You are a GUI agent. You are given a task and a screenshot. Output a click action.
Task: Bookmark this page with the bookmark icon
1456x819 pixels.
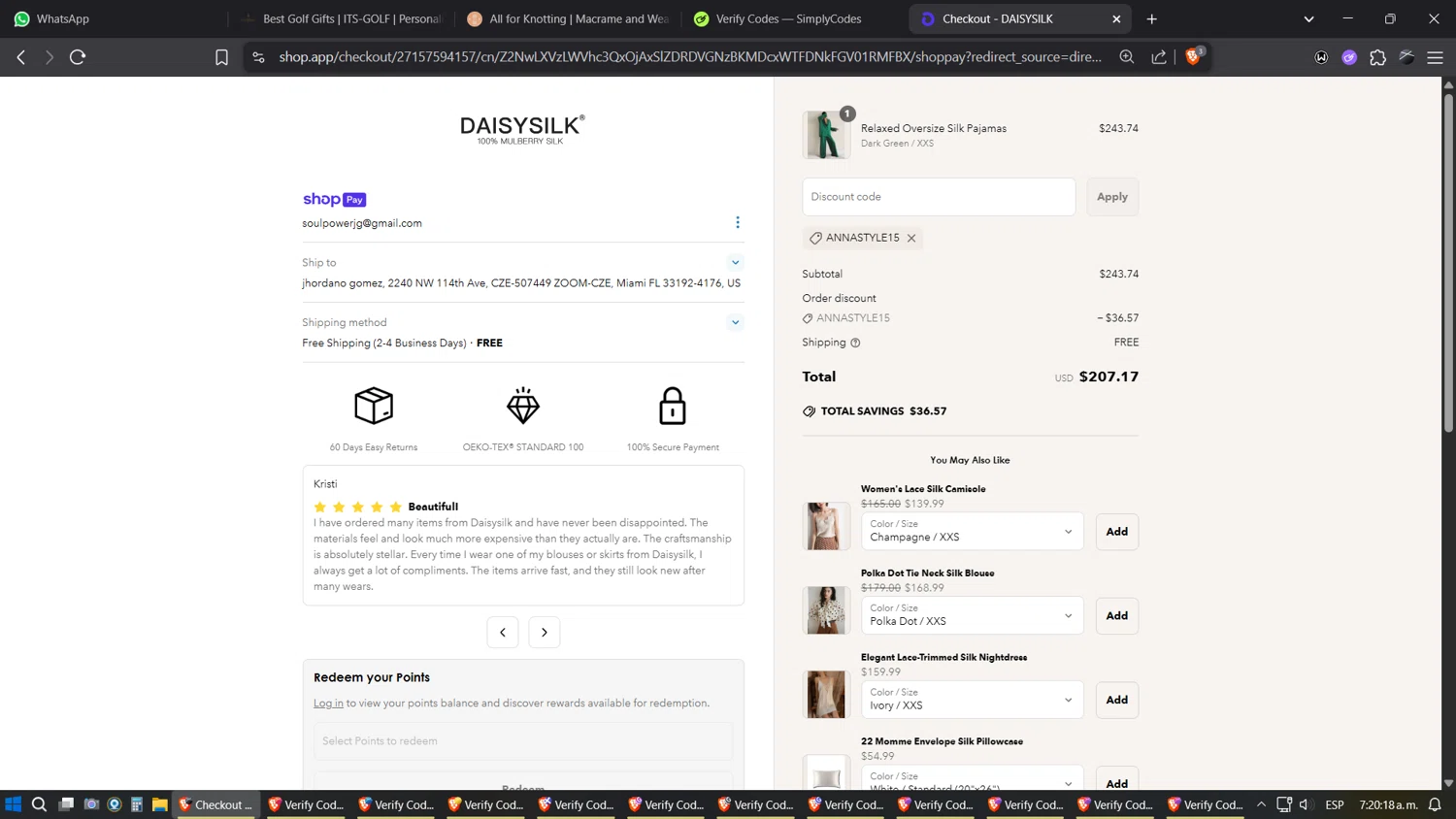point(221,57)
